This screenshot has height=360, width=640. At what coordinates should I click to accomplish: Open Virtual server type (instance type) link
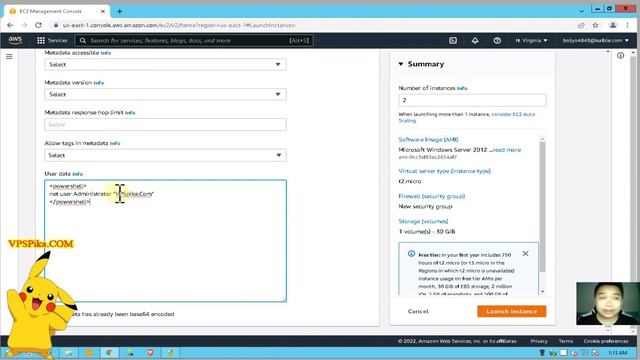(444, 171)
